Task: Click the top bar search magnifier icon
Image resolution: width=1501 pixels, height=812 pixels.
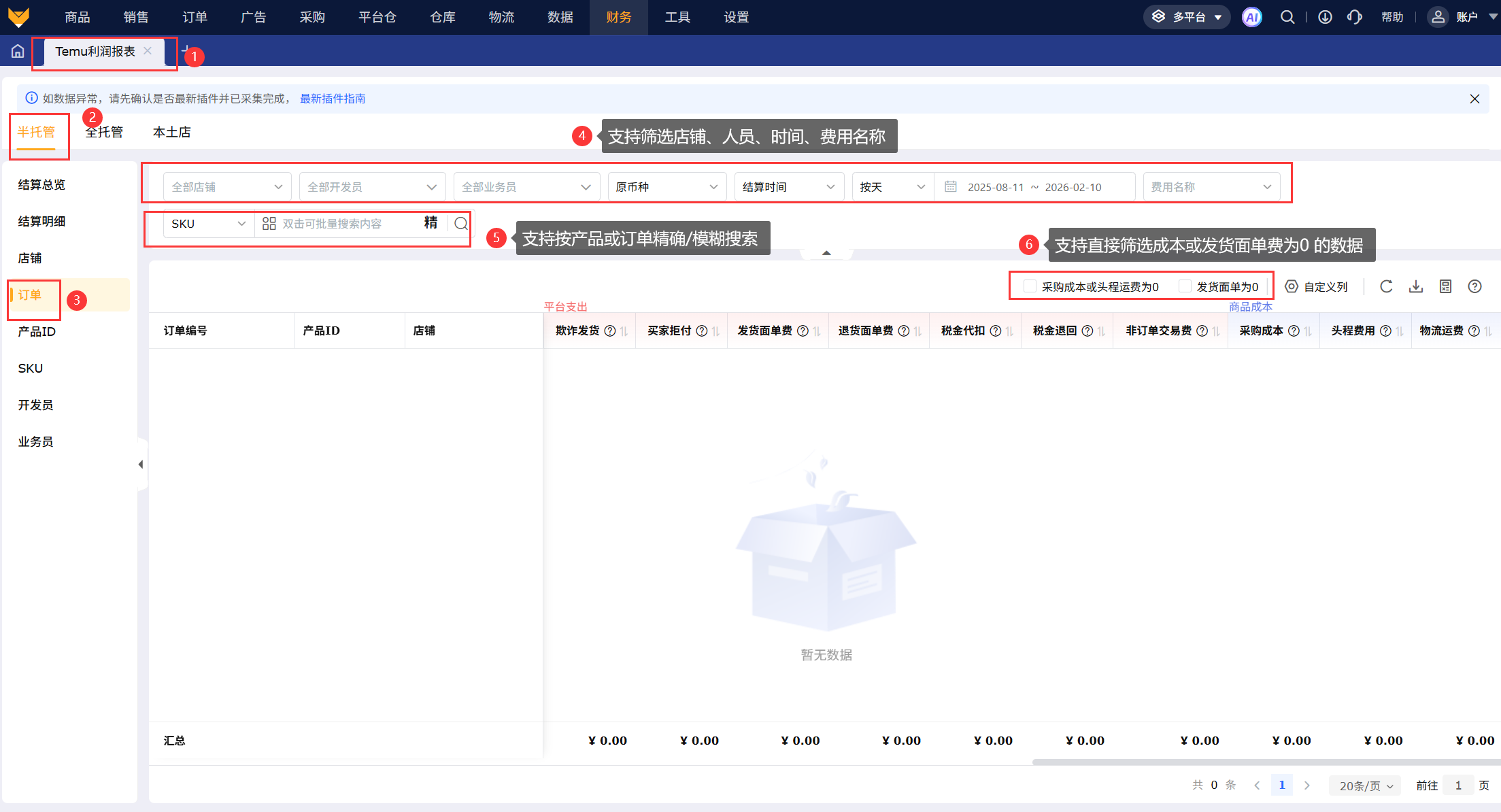Action: pyautogui.click(x=1287, y=17)
